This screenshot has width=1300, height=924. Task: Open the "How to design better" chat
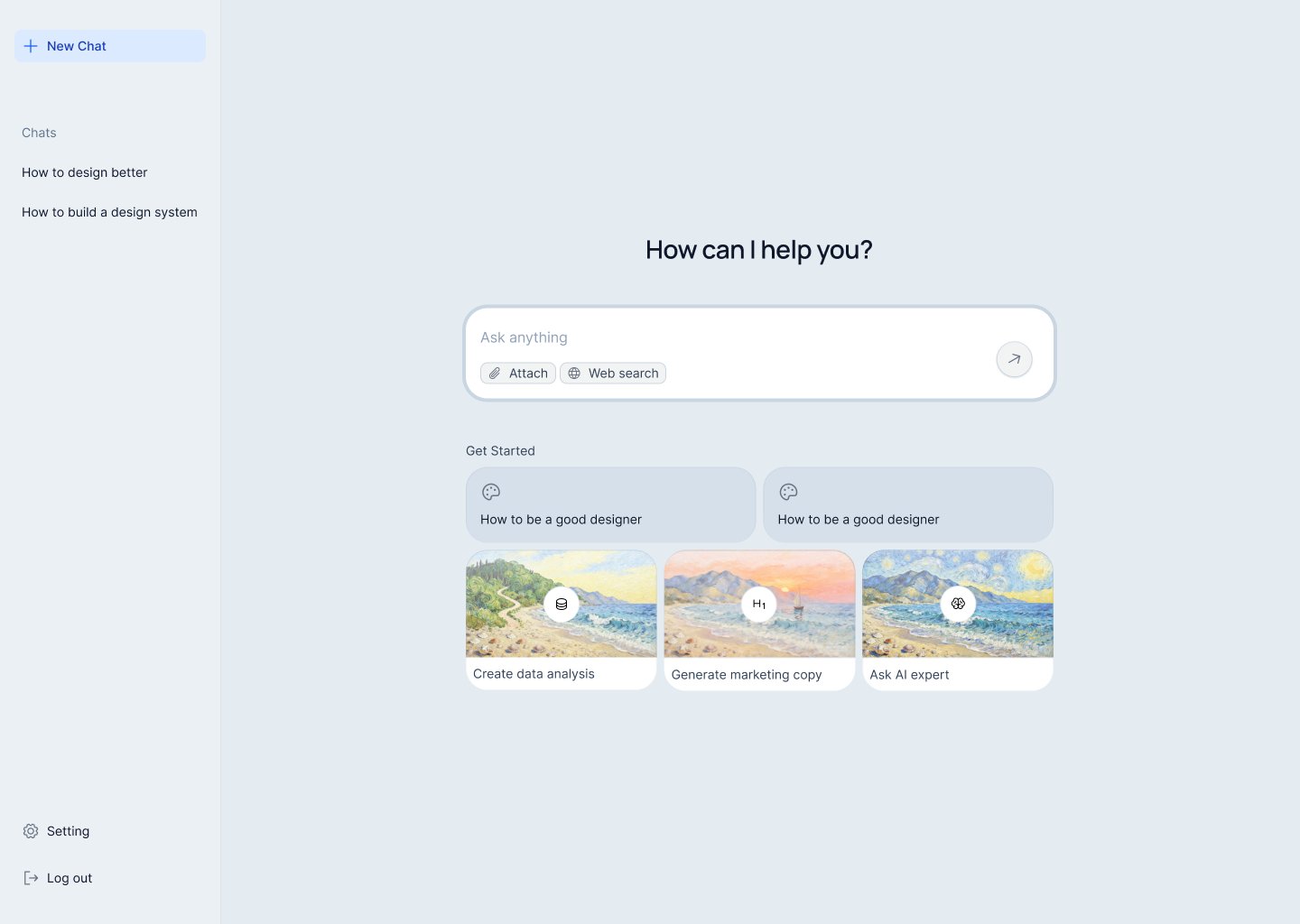coord(85,172)
